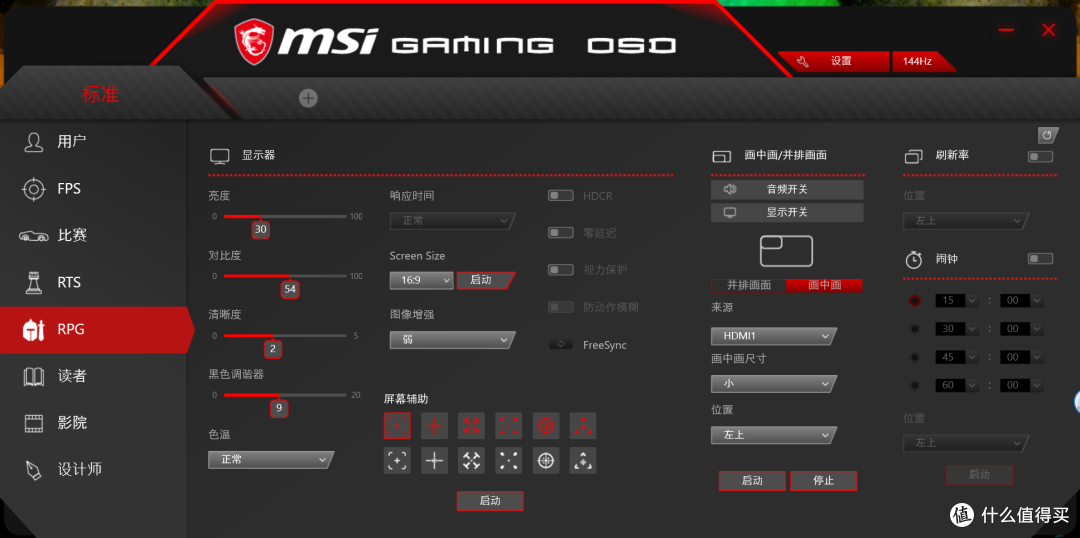Pick the white triangle dots crosshair
The height and width of the screenshot is (538, 1080).
[x=583, y=460]
